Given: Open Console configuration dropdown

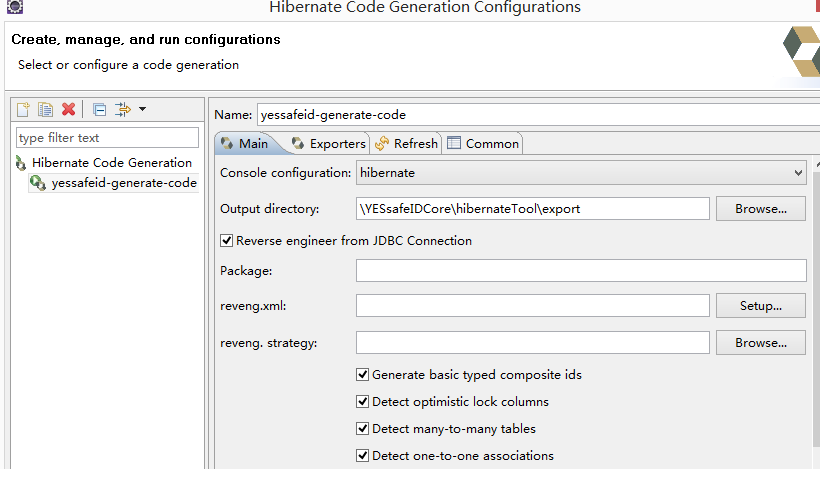Looking at the screenshot, I should click(581, 173).
